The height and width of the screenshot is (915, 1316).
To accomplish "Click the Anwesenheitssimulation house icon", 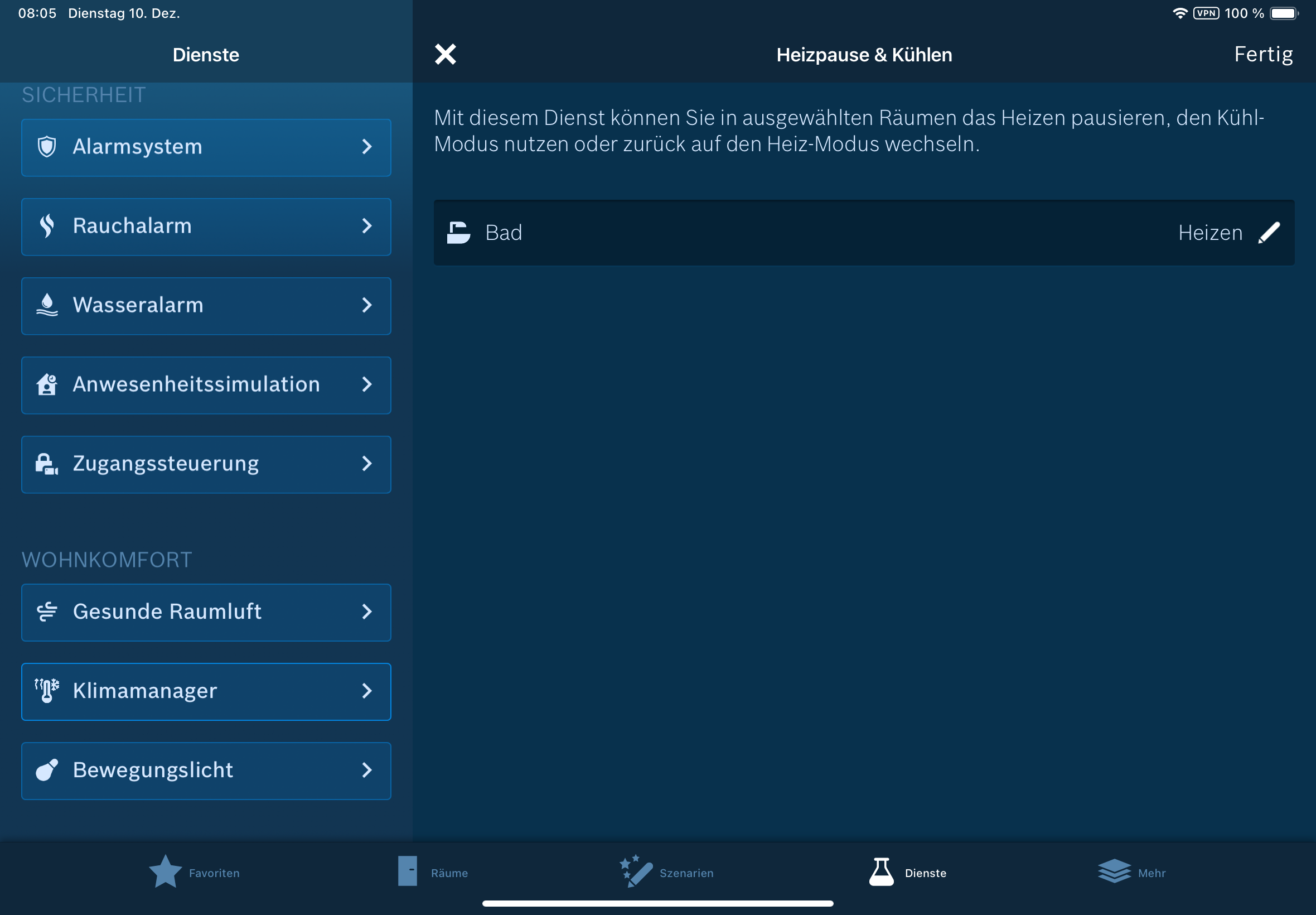I will (47, 384).
